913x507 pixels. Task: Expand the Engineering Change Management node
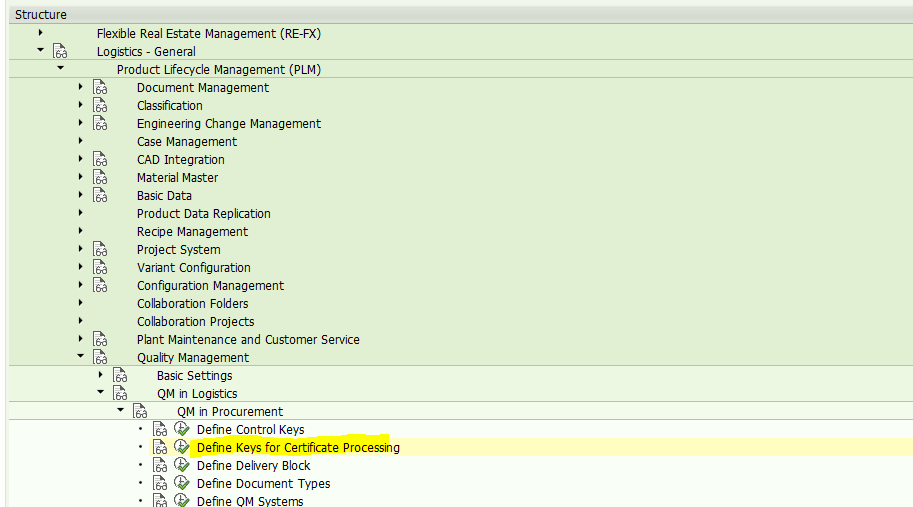click(81, 124)
